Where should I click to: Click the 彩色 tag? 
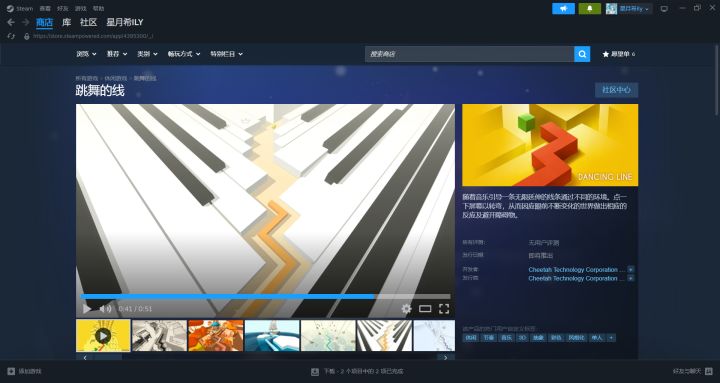(556, 338)
